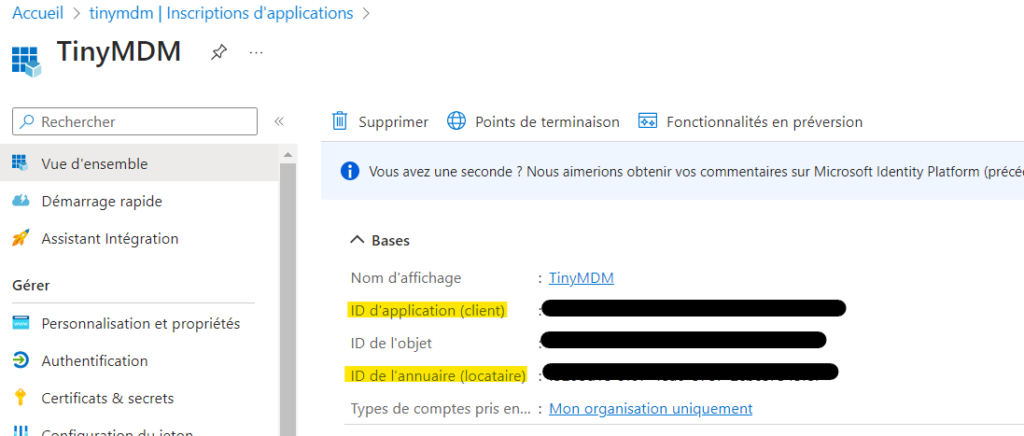Click the trash Supprimer icon
Viewport: 1024px width, 436px height.
click(x=340, y=121)
